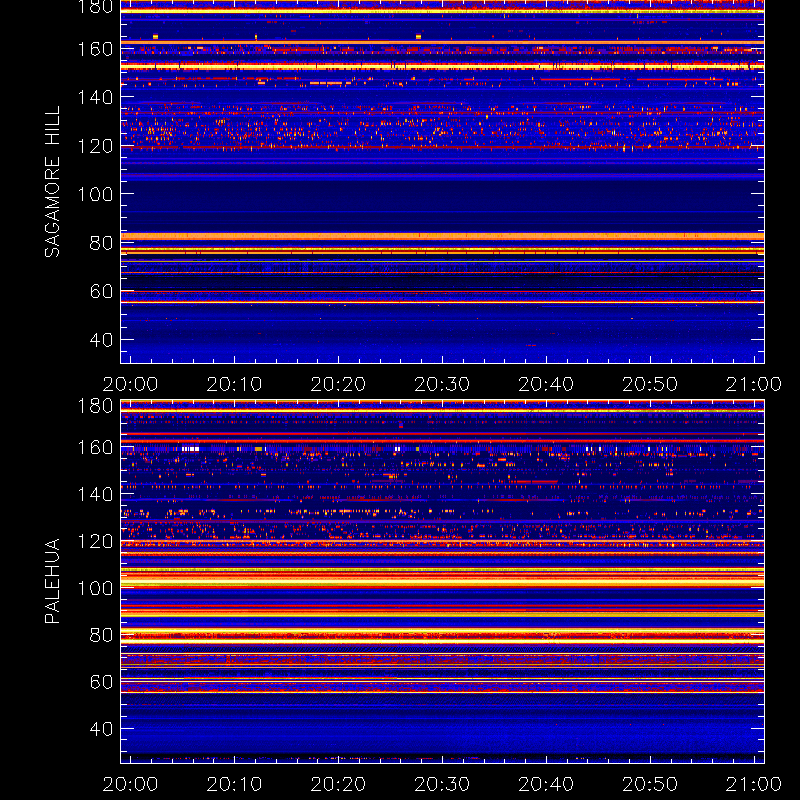Click 40 tick on Sagamore Hill axis

[x=101, y=340]
